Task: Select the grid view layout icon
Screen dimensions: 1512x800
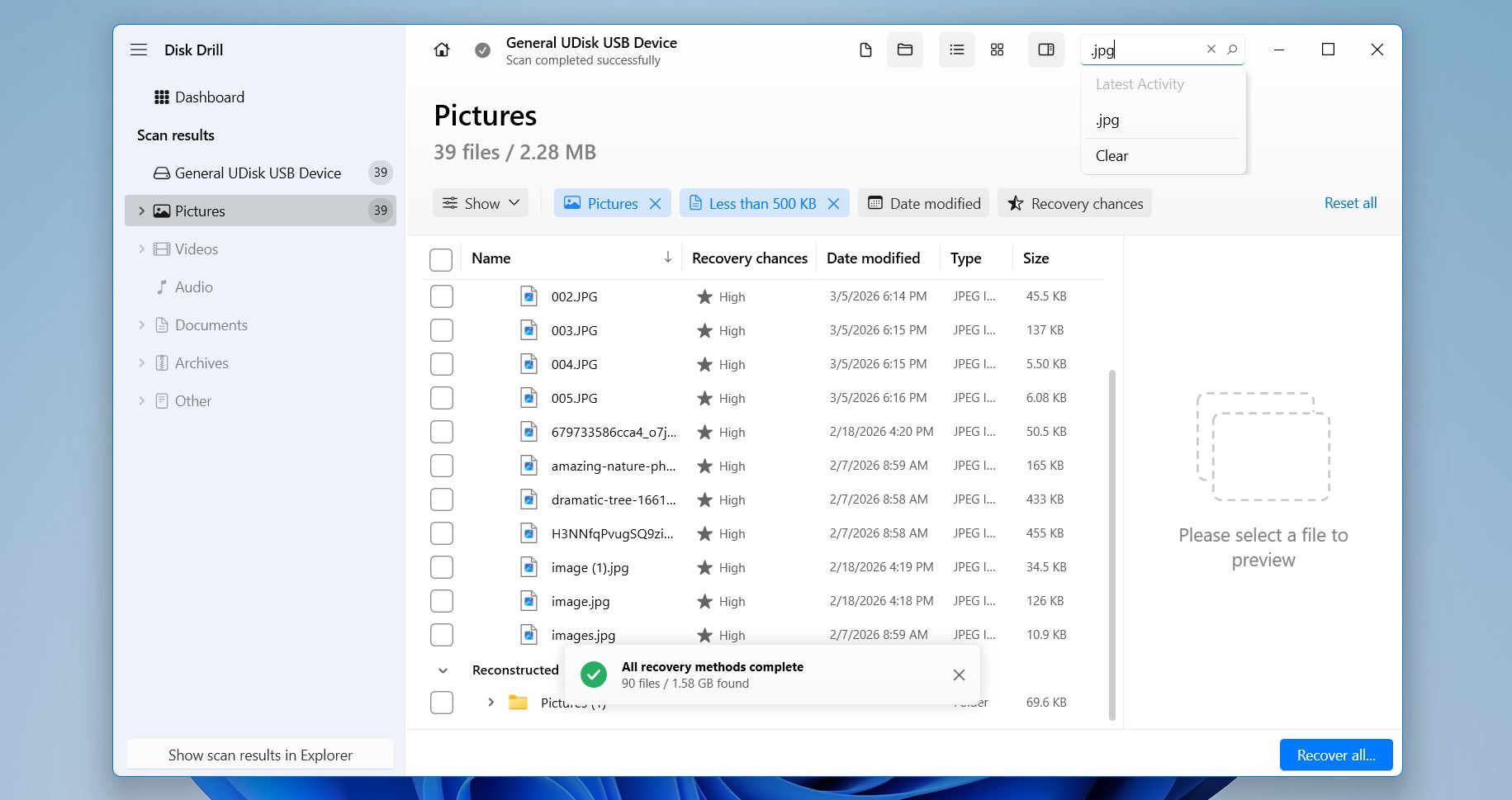Action: 997,50
